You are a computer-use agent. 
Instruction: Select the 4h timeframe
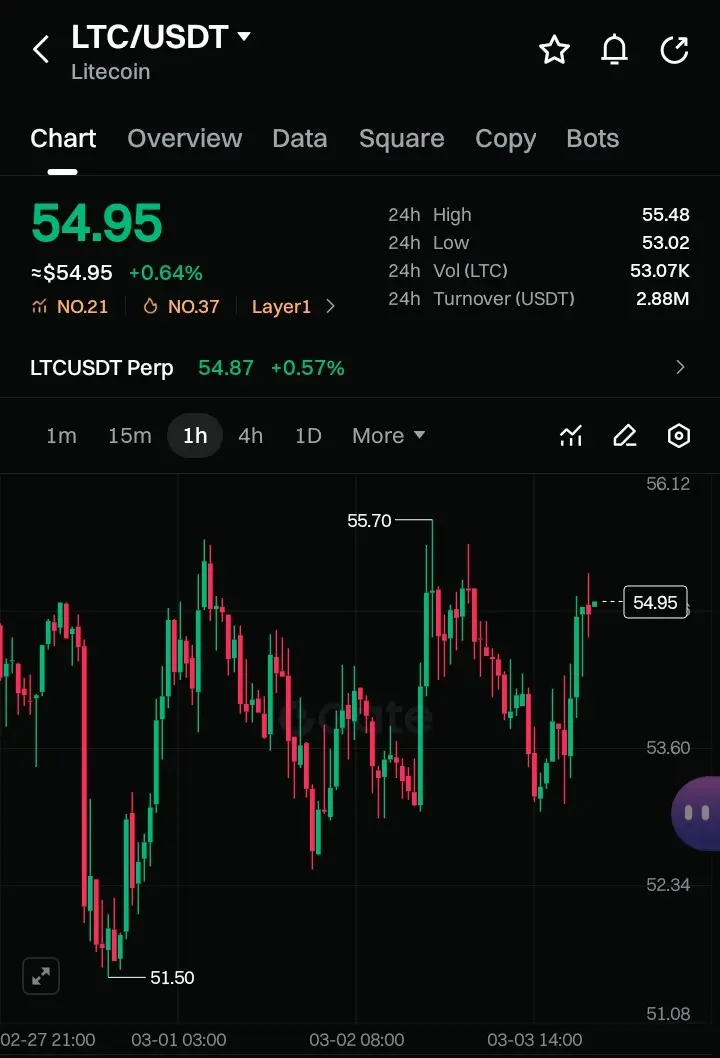click(250, 436)
